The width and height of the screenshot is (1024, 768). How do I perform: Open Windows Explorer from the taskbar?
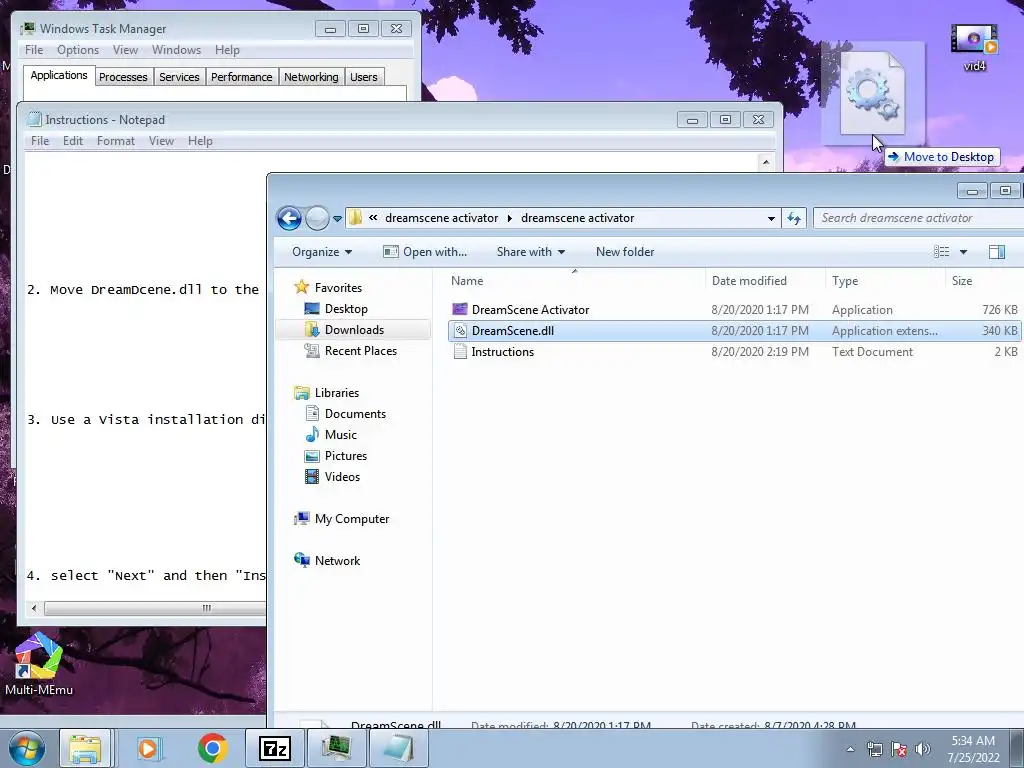click(86, 748)
